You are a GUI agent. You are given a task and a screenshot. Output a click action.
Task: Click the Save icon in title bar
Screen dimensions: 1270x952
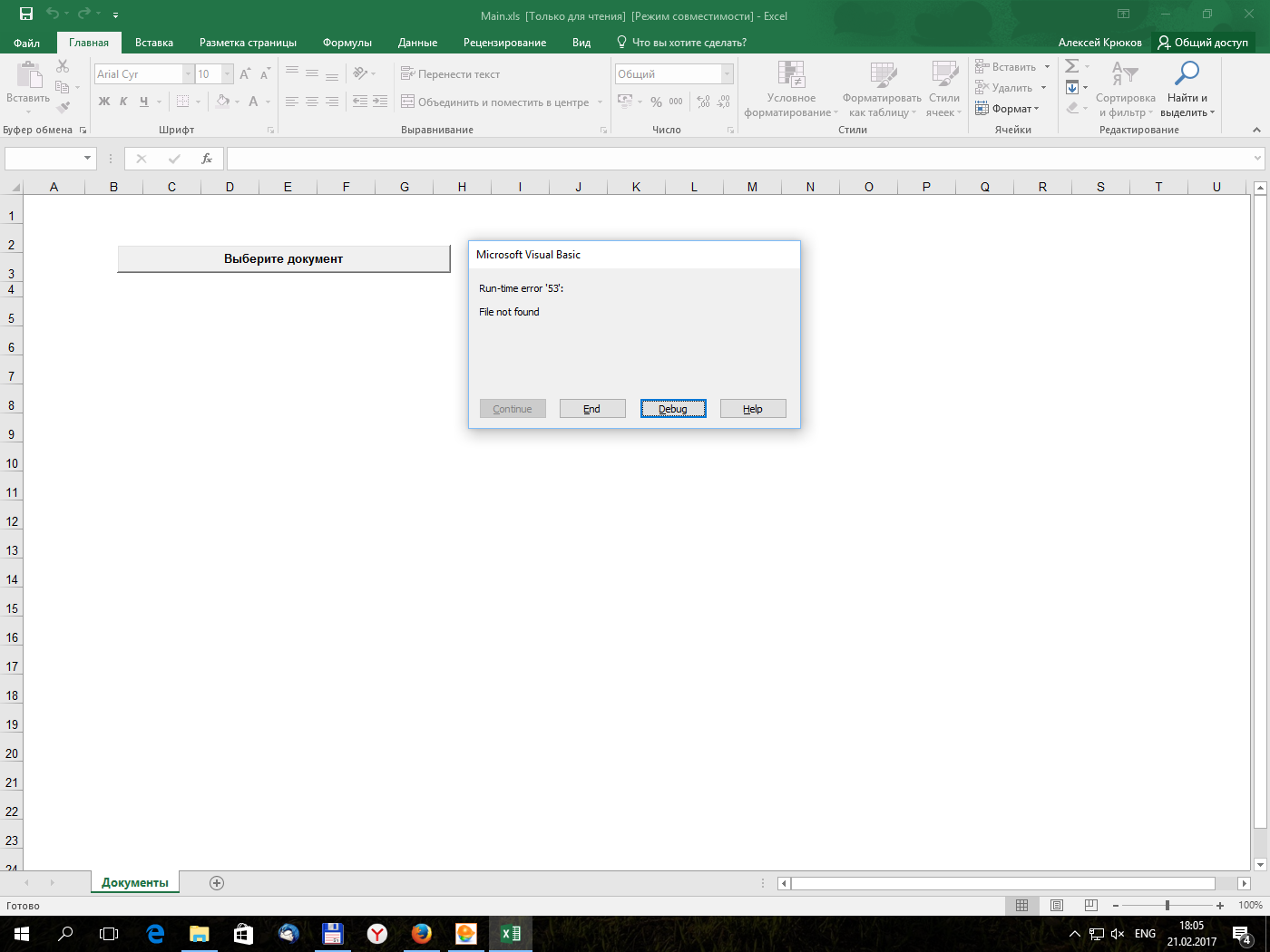coord(26,14)
